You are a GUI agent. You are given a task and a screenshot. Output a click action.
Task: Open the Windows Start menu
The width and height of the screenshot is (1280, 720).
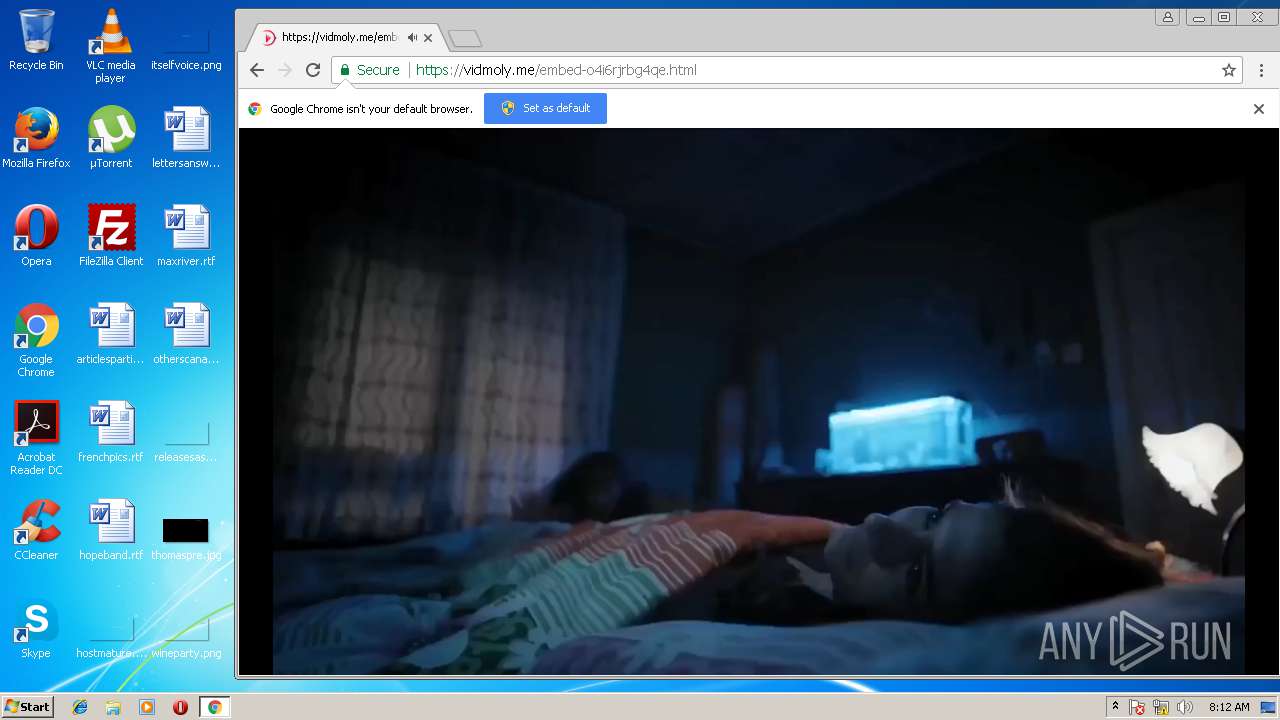pyautogui.click(x=27, y=707)
